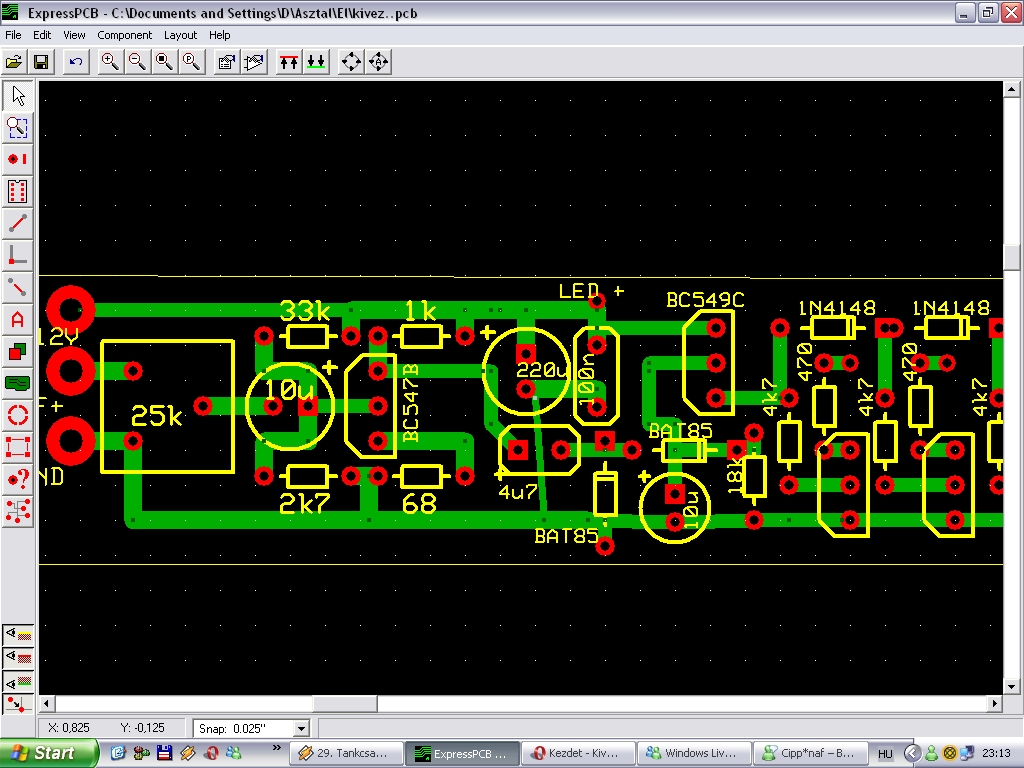The width and height of the screenshot is (1024, 768).
Task: Open the Component menu
Action: 124,35
